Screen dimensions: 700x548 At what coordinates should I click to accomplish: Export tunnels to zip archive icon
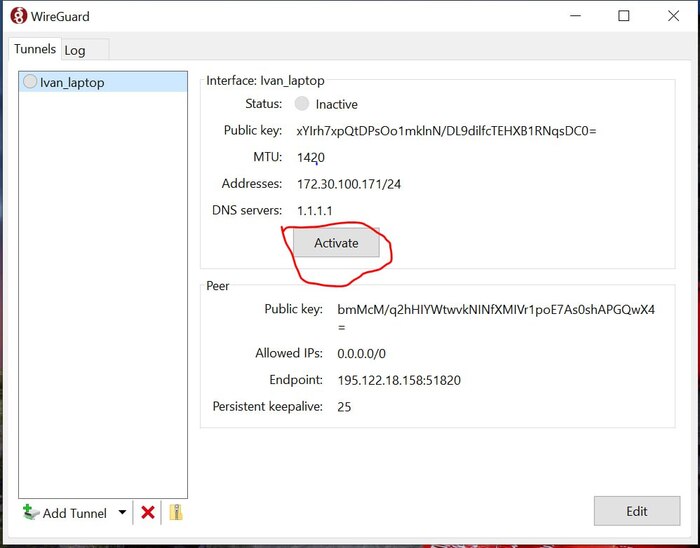tap(176, 512)
